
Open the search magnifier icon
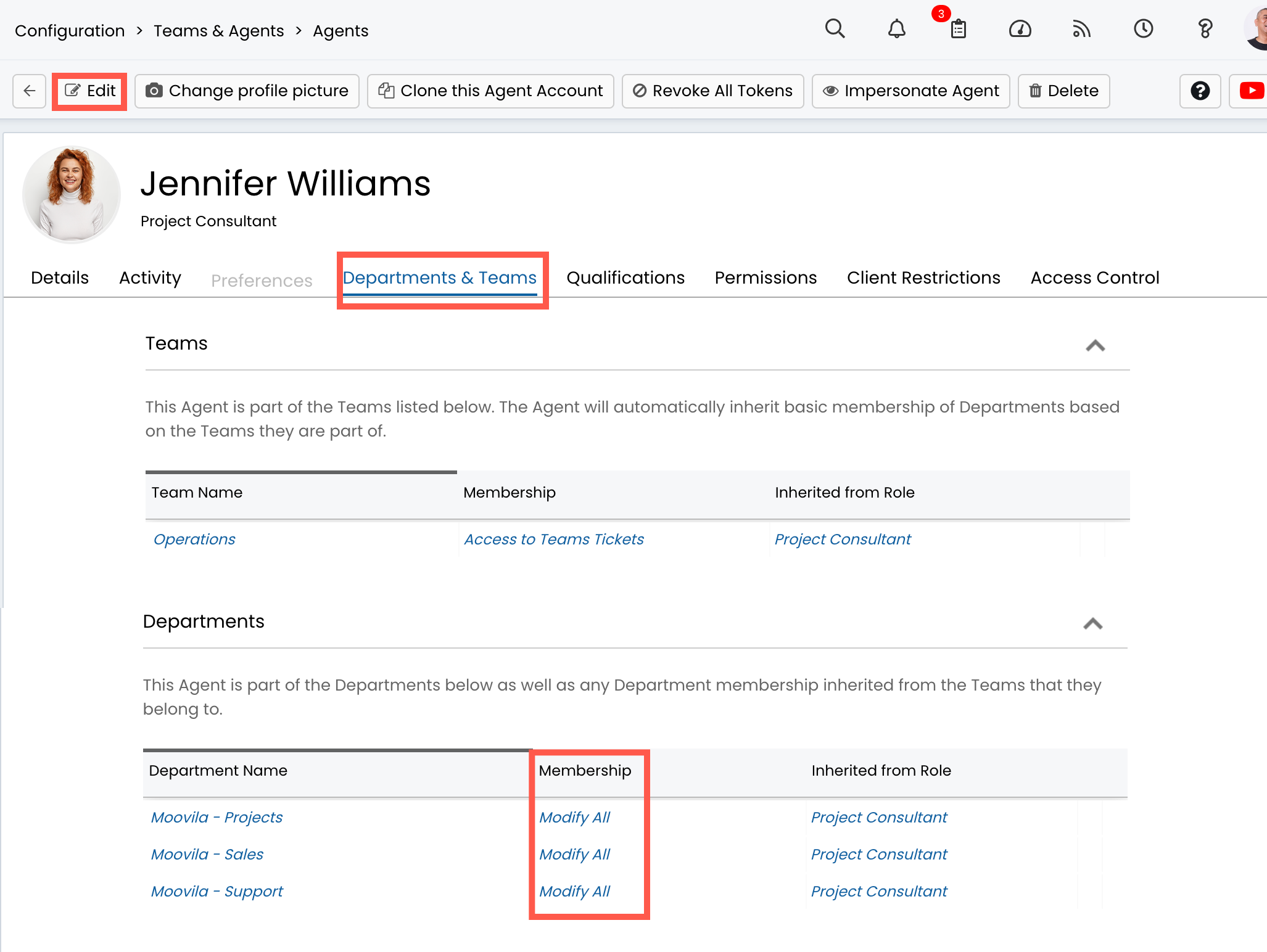pos(835,29)
